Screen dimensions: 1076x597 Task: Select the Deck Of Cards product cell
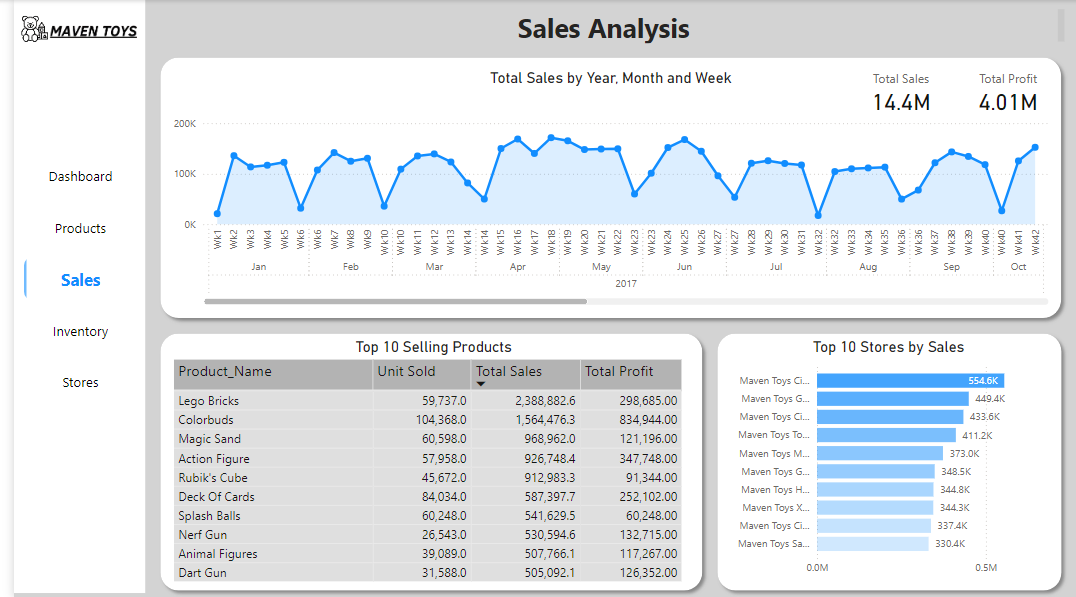click(x=216, y=497)
